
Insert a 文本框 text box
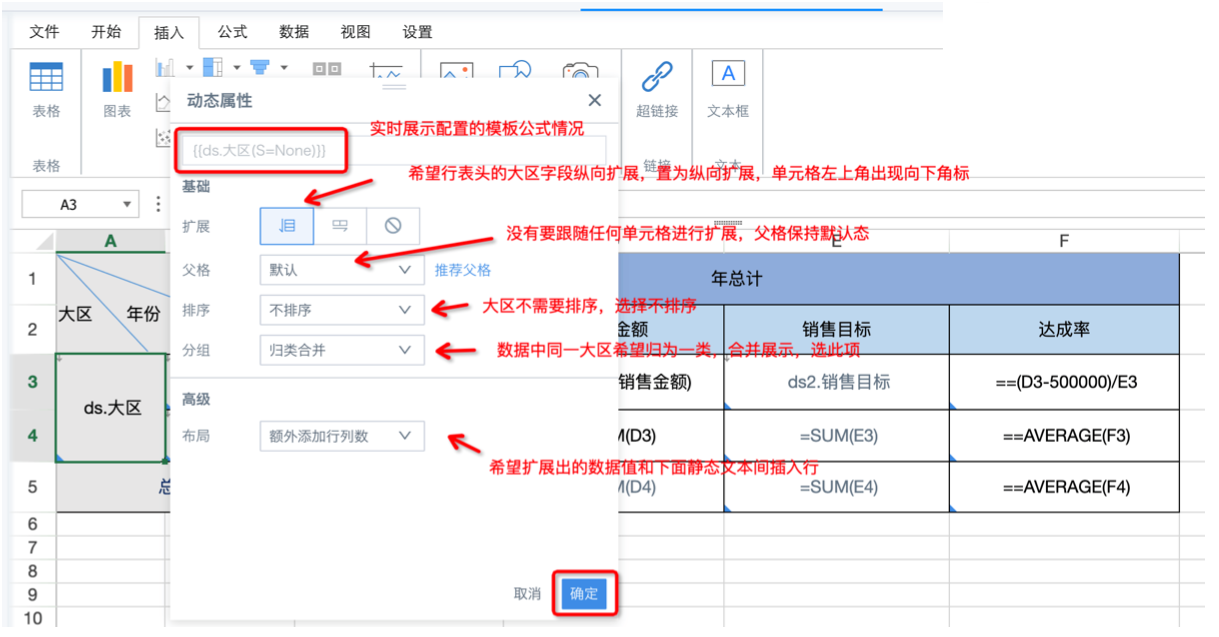pos(728,75)
